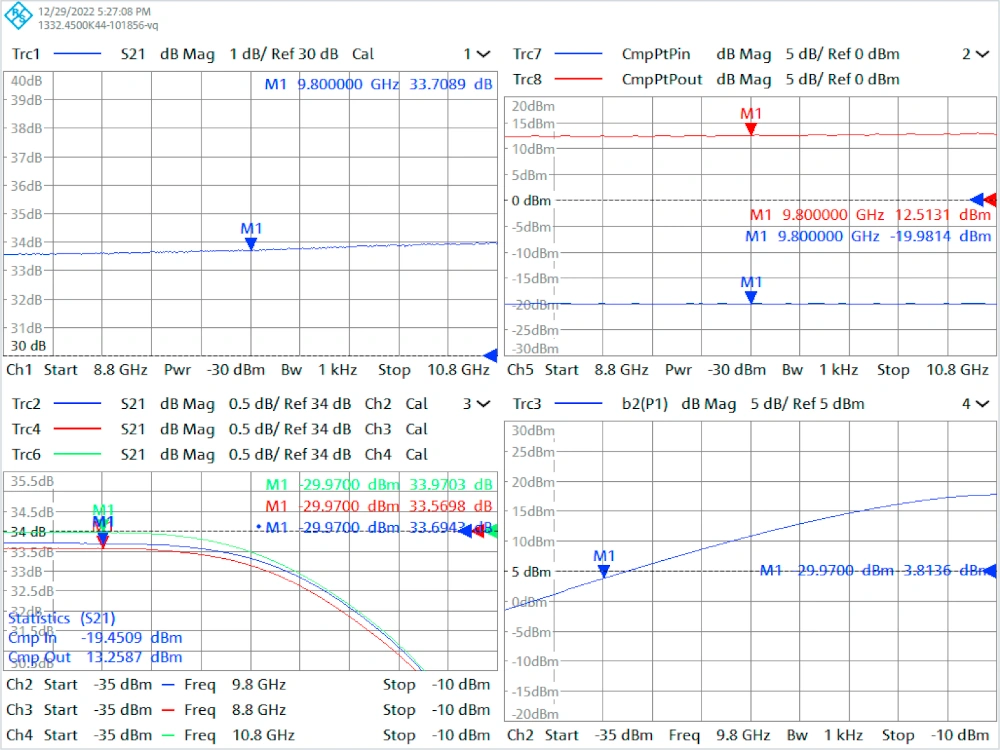Screen dimensions: 1000x750
Task: Click the blue line color sample beside Trc1
Action: click(77, 54)
